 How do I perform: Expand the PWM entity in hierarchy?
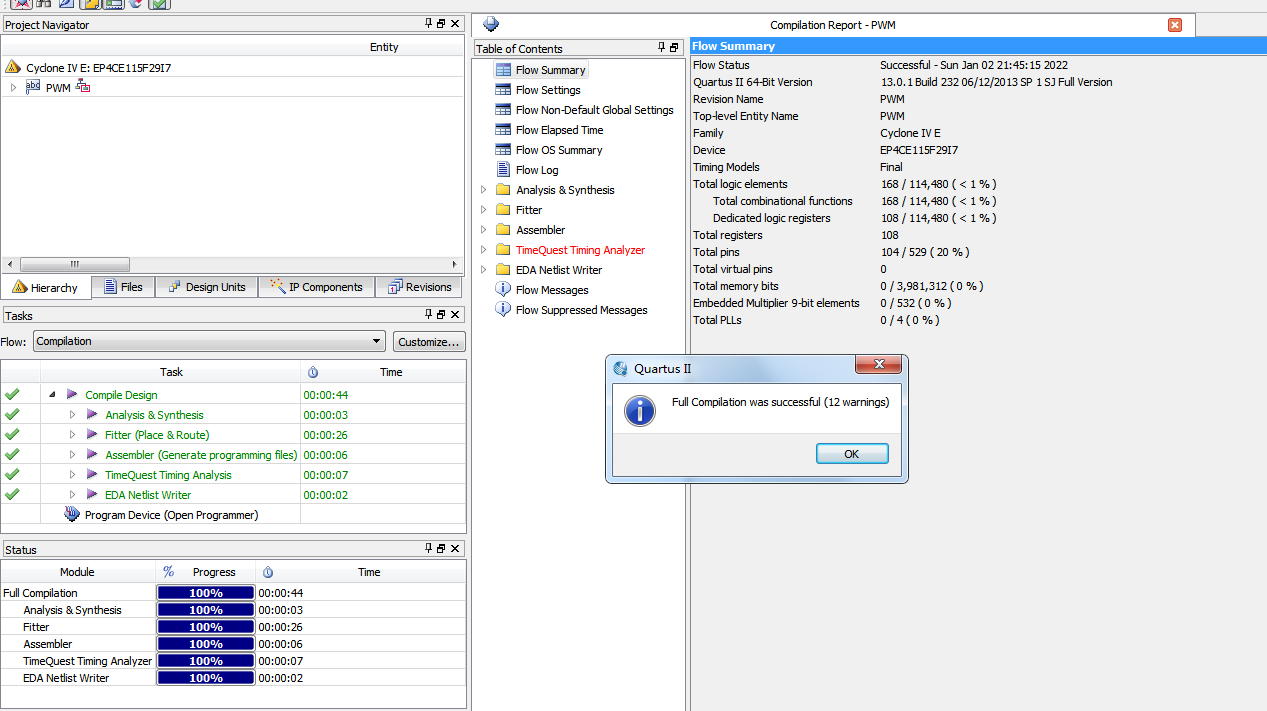click(x=13, y=88)
